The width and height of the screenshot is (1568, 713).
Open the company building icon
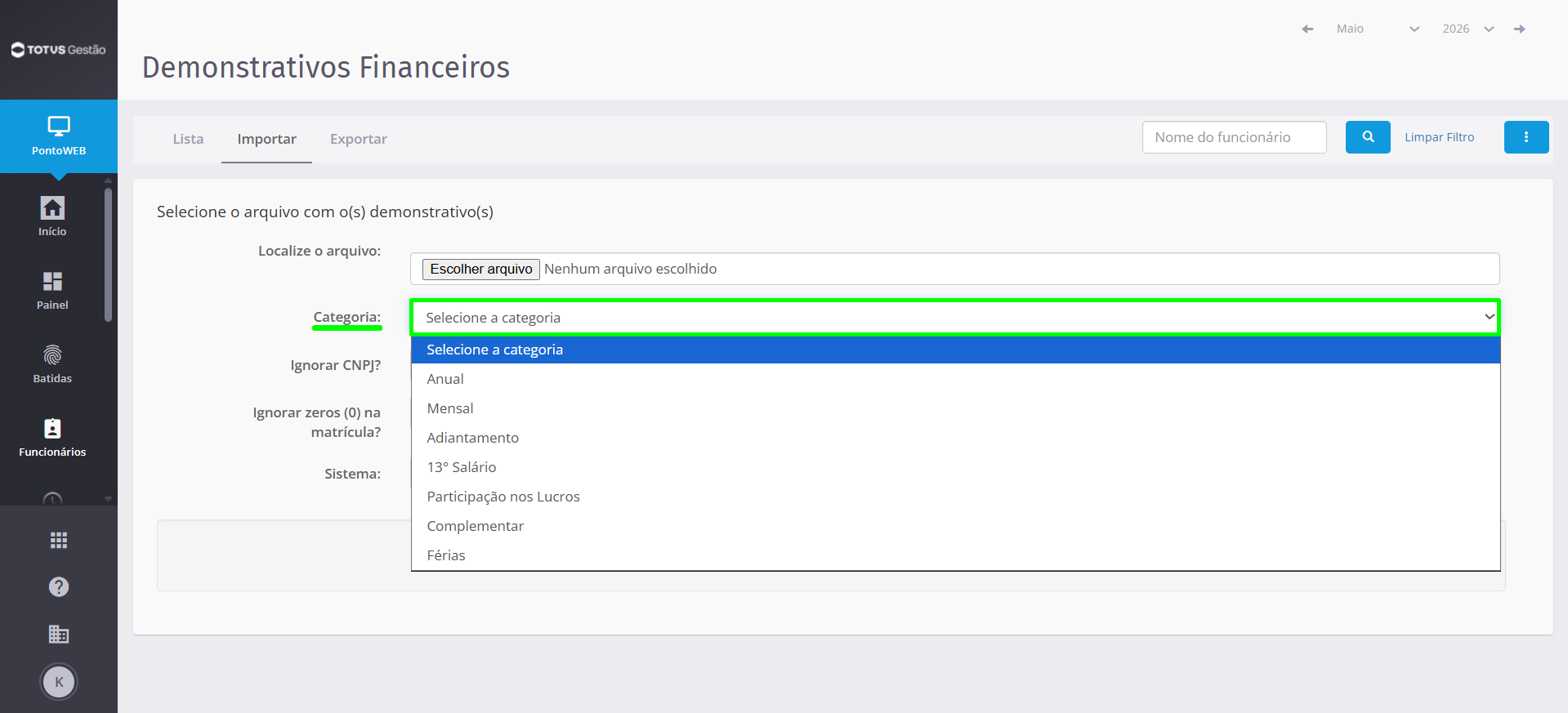click(59, 634)
